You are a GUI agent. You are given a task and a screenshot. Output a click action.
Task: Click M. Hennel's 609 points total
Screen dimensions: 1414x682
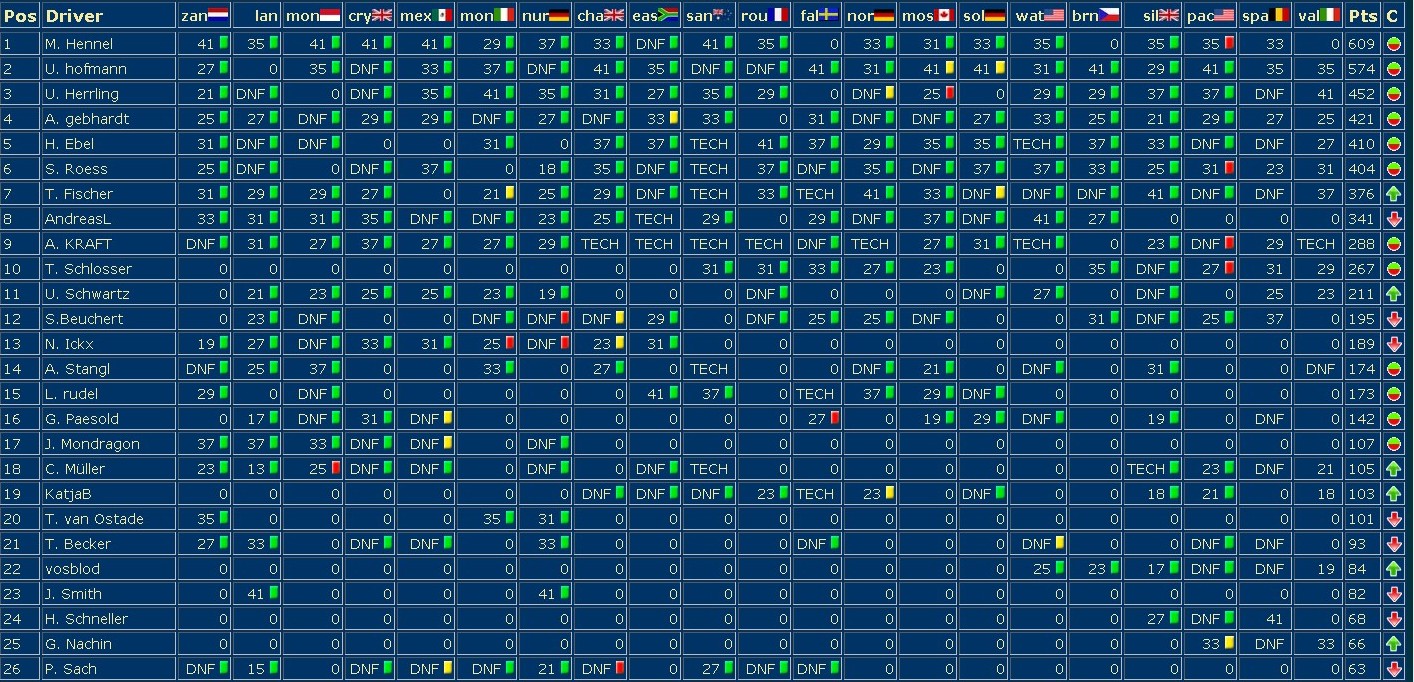tap(1361, 44)
